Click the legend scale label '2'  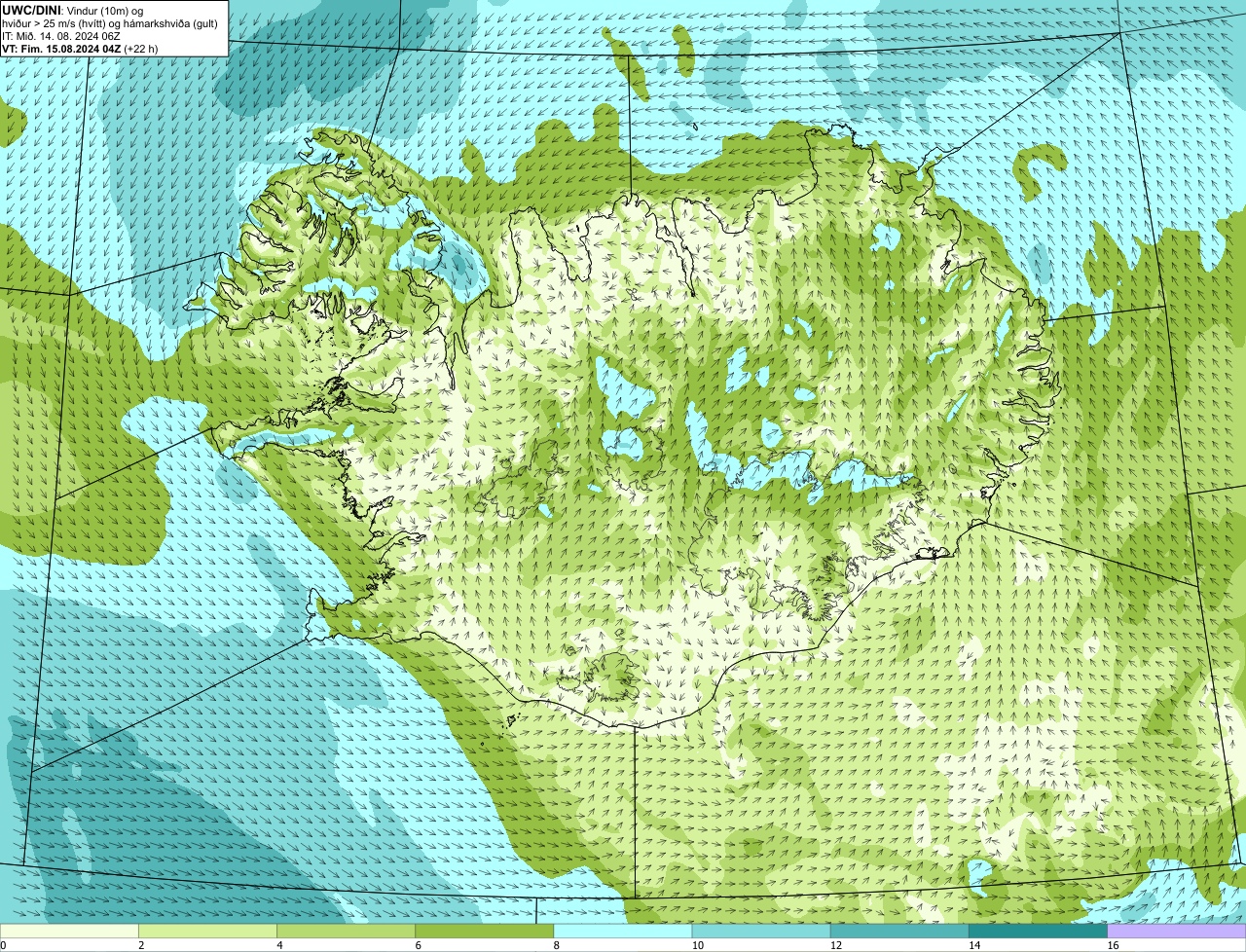tap(141, 945)
